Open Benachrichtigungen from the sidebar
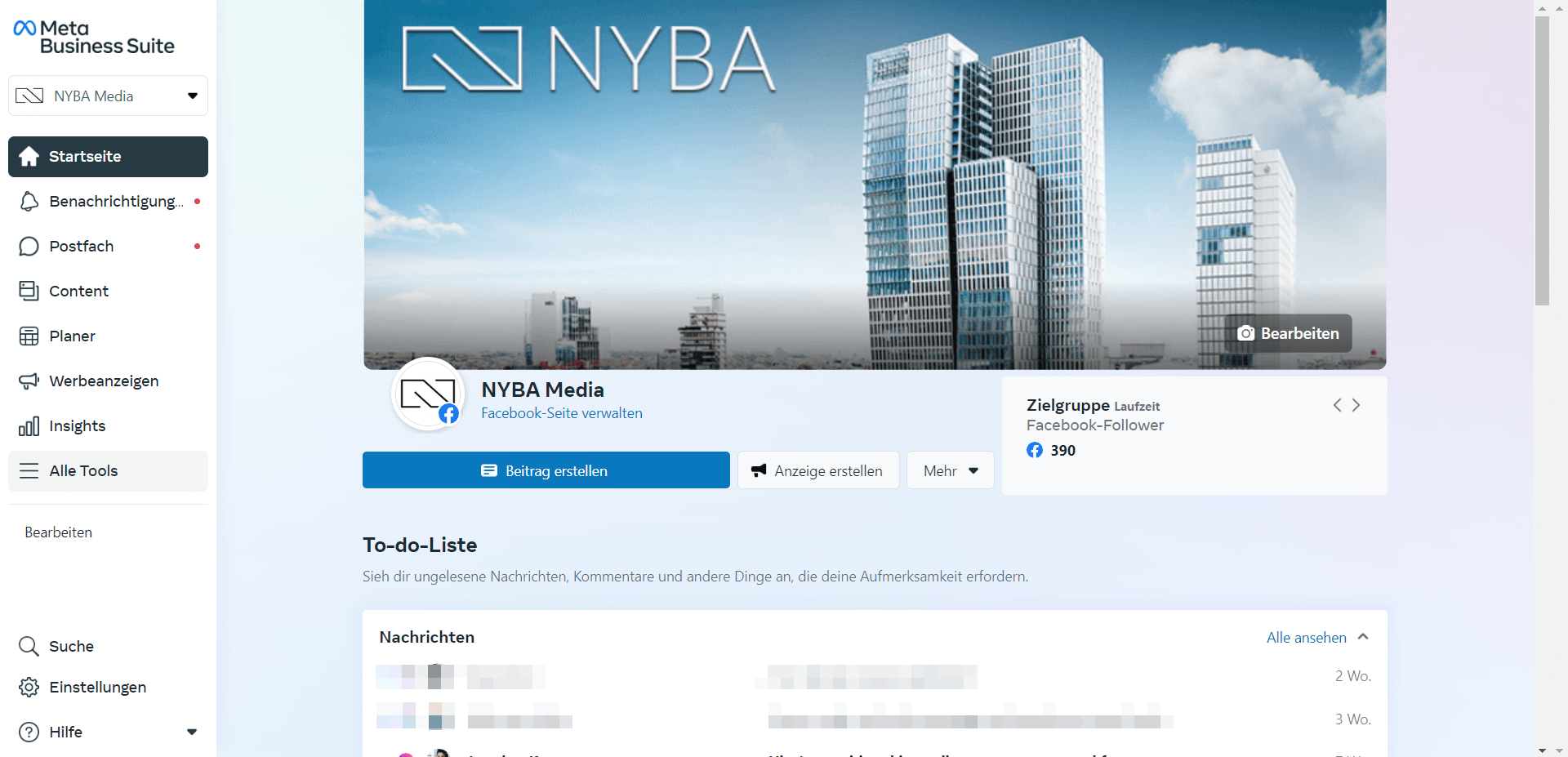 click(108, 202)
